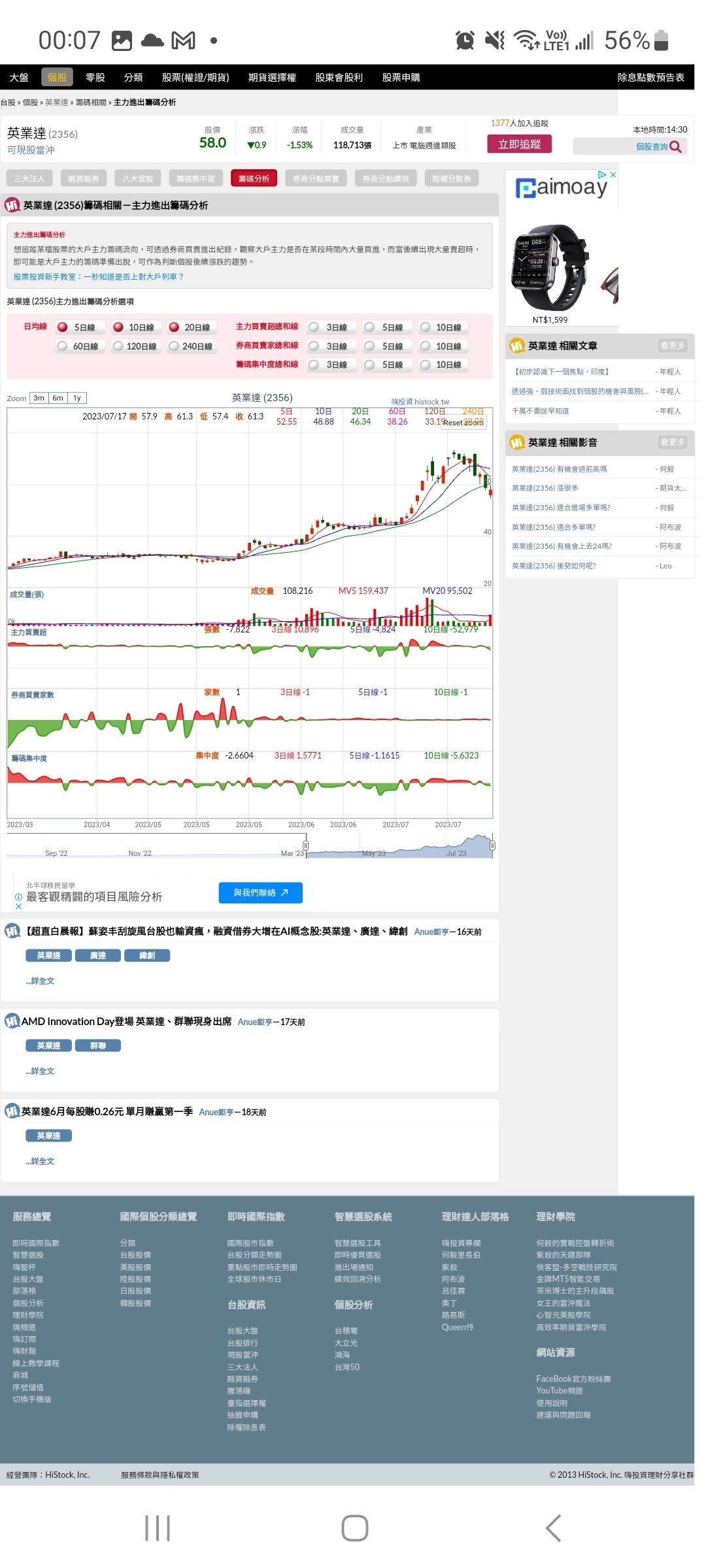This screenshot has width=706, height=1568.
Task: Open 服務條款與隱私權政策 link
Action: point(160,1475)
